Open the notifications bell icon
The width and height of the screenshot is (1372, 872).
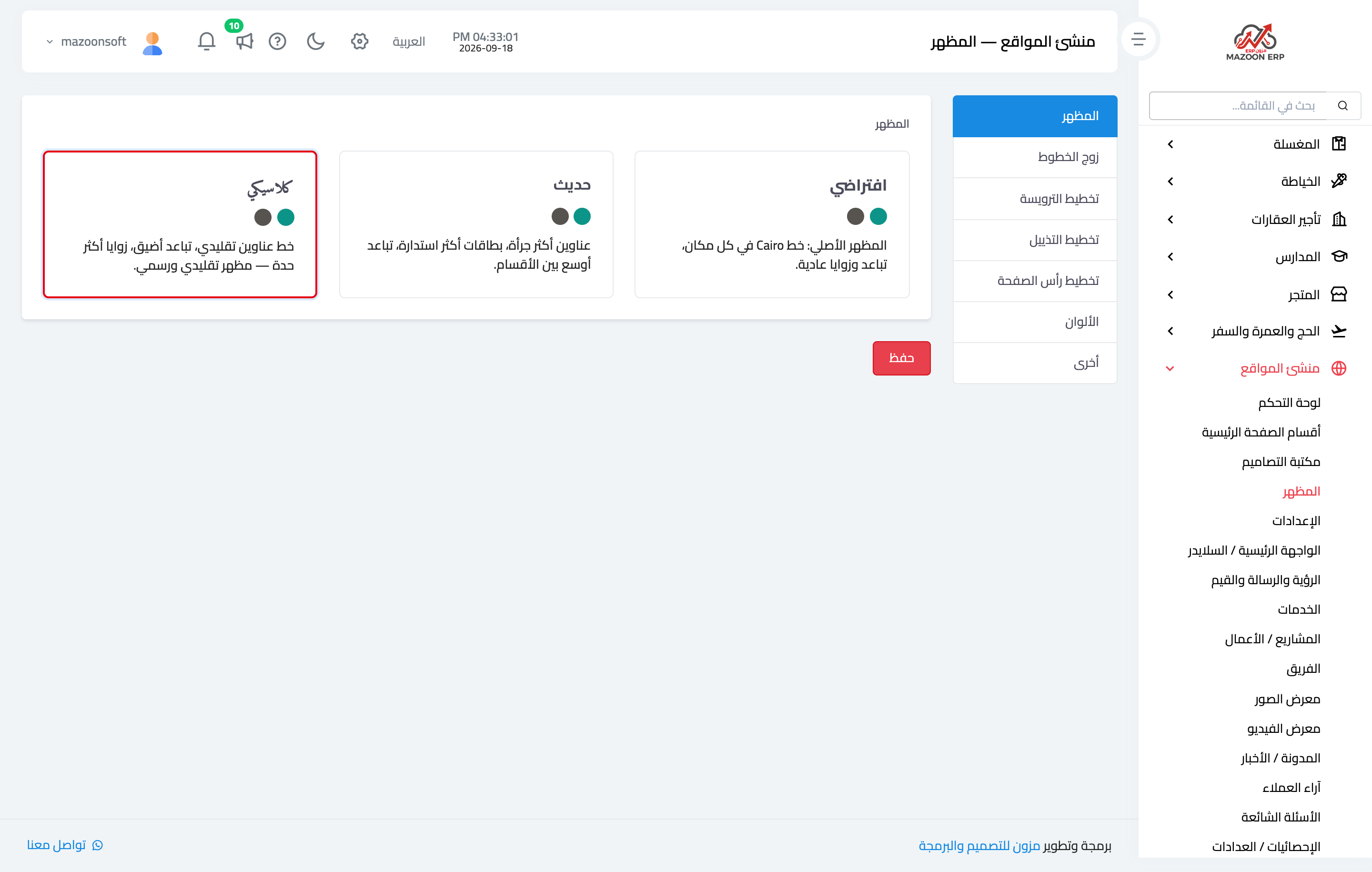206,41
